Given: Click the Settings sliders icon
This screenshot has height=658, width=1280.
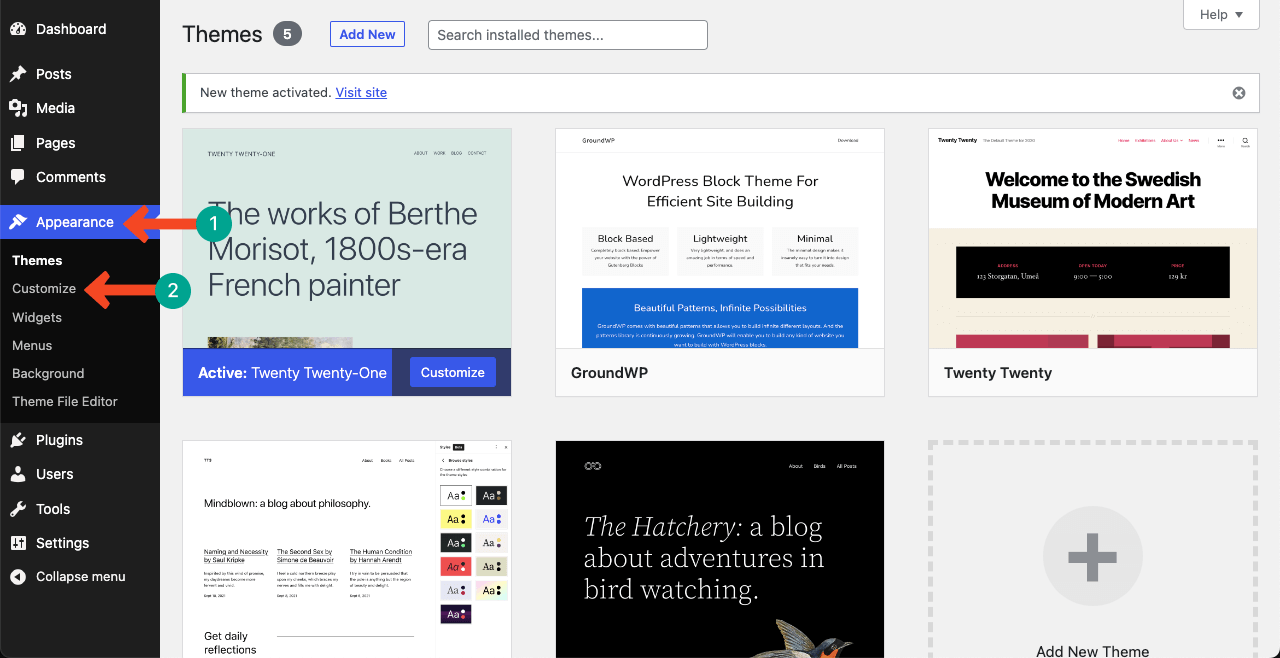Looking at the screenshot, I should [x=18, y=543].
